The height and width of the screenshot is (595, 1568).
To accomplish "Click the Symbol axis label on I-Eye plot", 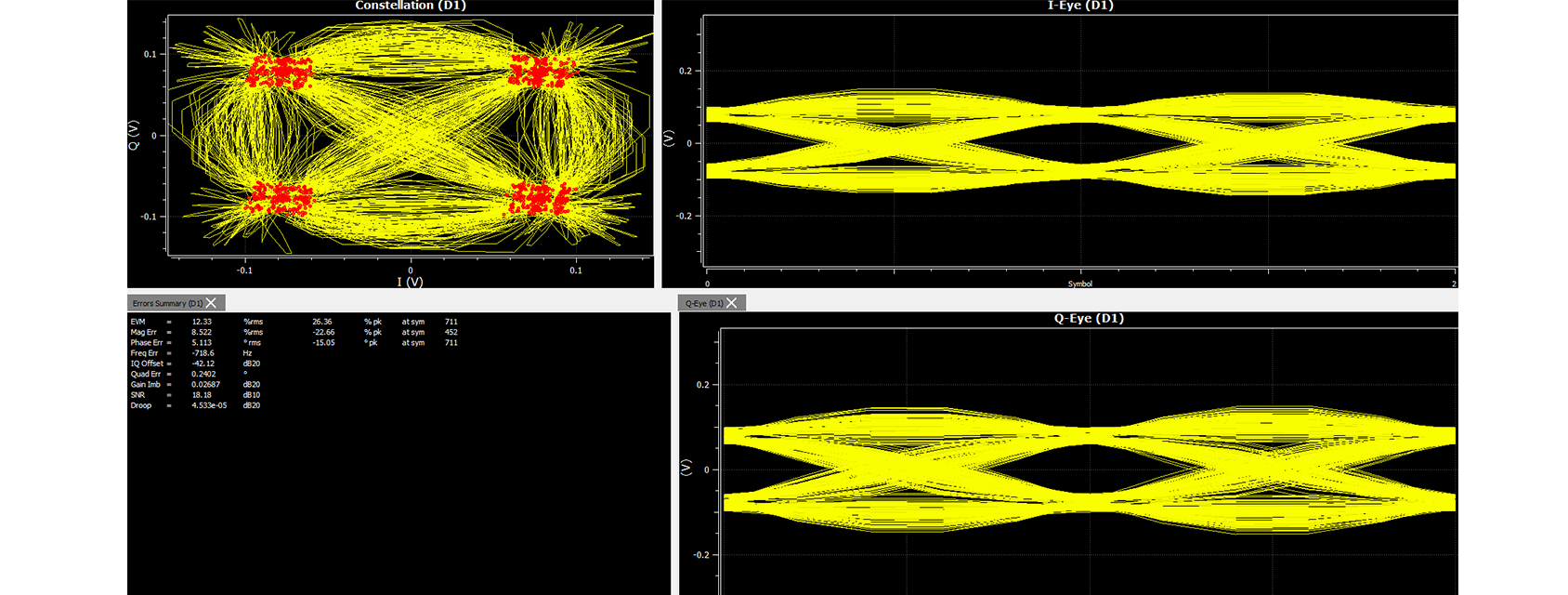I will pyautogui.click(x=1079, y=284).
